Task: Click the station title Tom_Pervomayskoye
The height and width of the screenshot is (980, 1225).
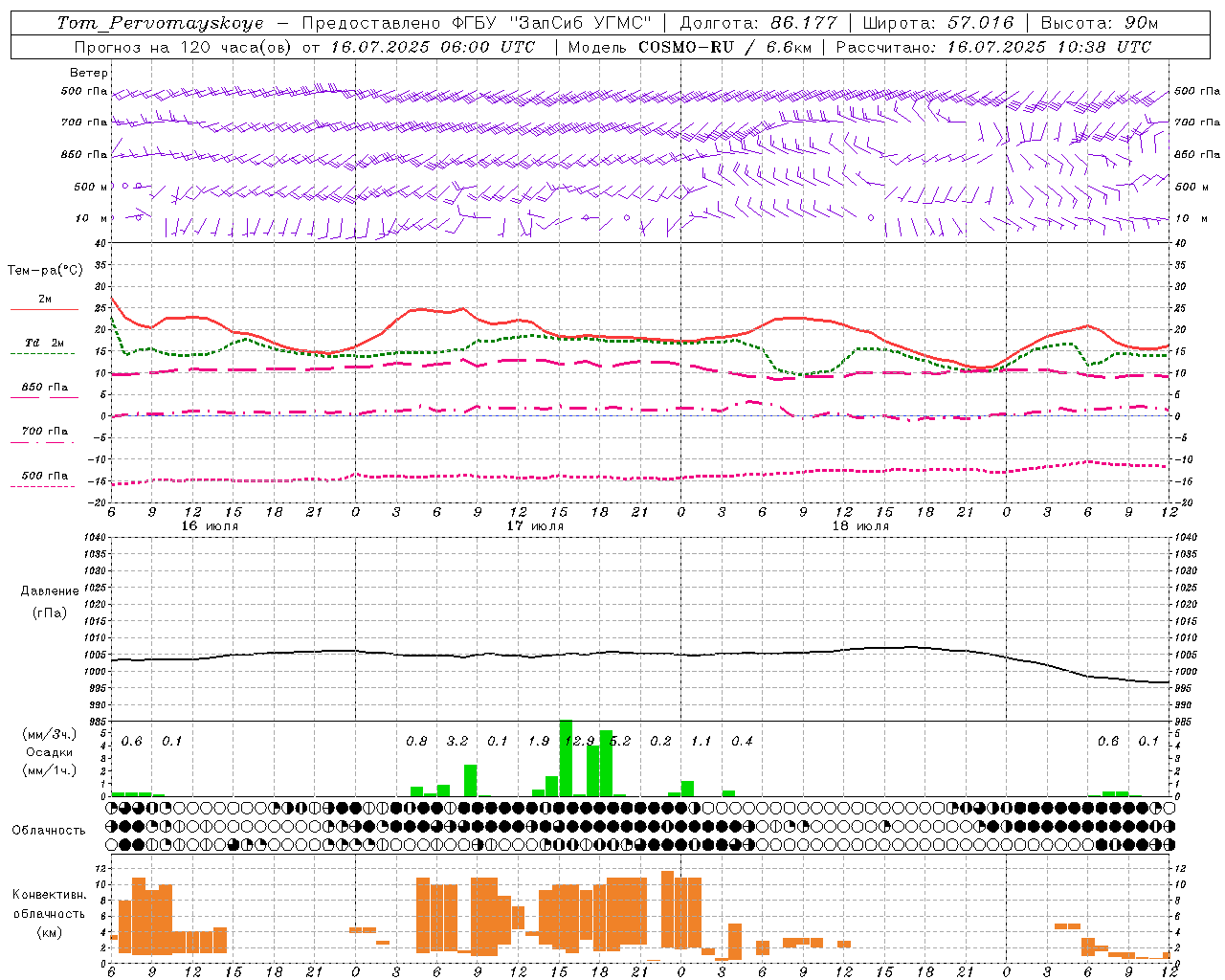Action: coord(160,23)
